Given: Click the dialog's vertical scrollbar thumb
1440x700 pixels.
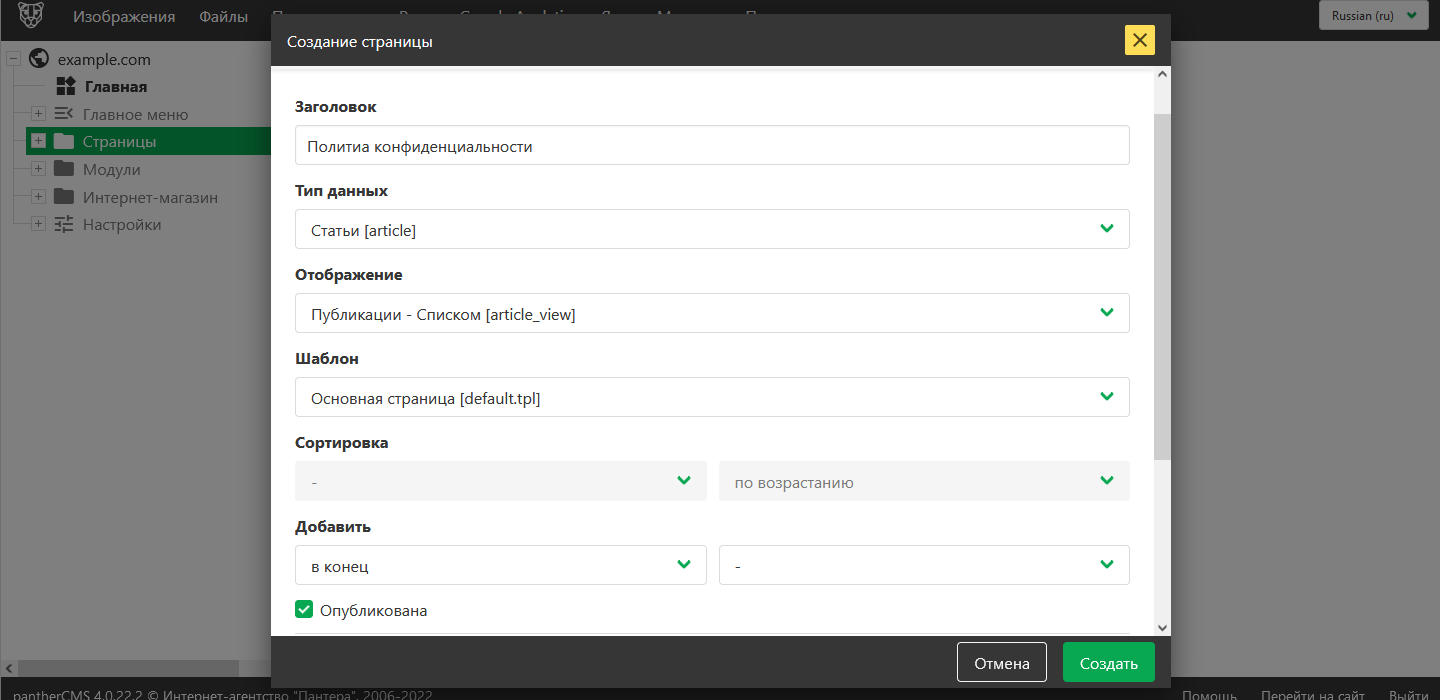Looking at the screenshot, I should click(x=1161, y=285).
